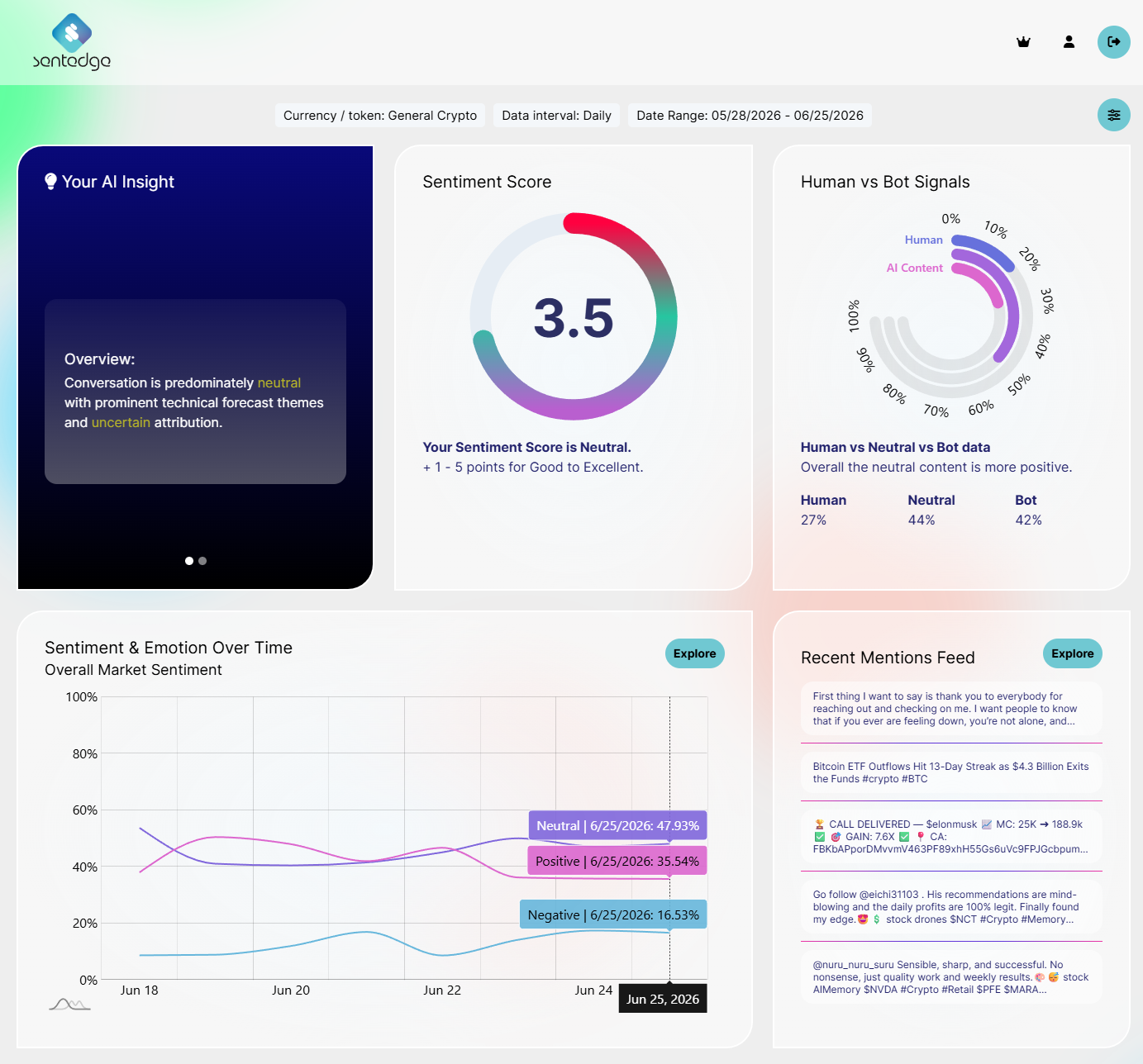This screenshot has width=1143, height=1064.
Task: Open the crown premium icon
Action: (1023, 42)
